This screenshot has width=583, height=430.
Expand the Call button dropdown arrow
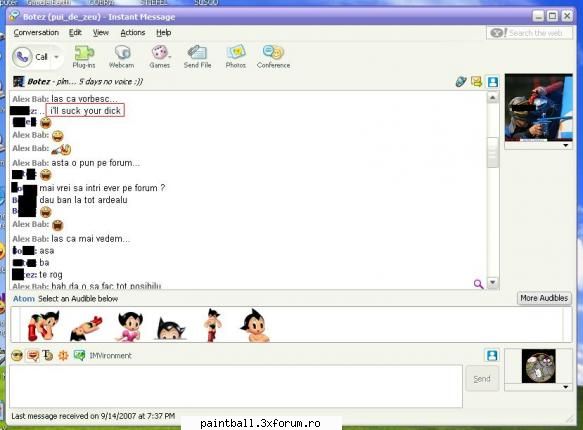pos(57,57)
